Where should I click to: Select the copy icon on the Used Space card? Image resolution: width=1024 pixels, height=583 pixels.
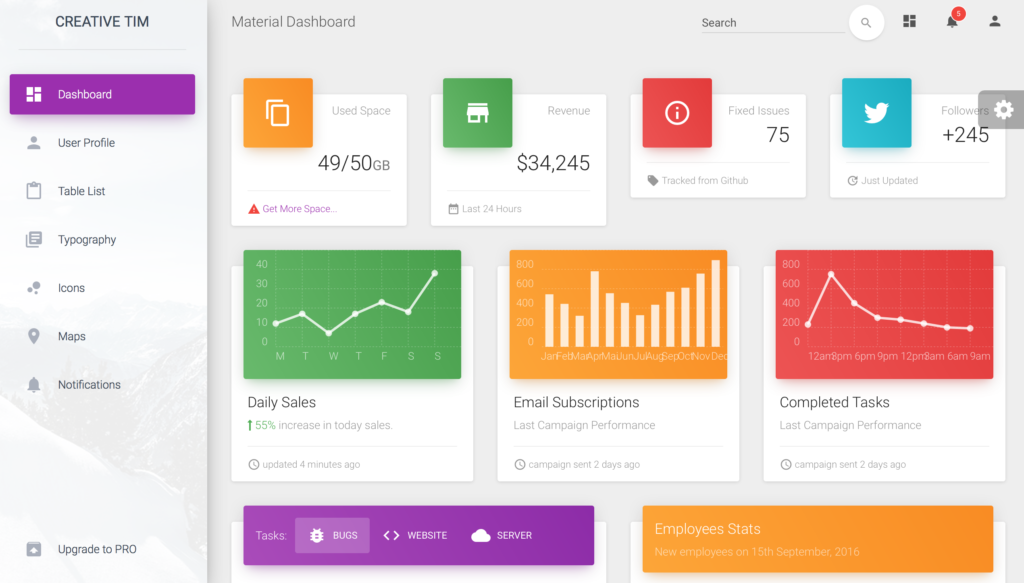[x=277, y=113]
